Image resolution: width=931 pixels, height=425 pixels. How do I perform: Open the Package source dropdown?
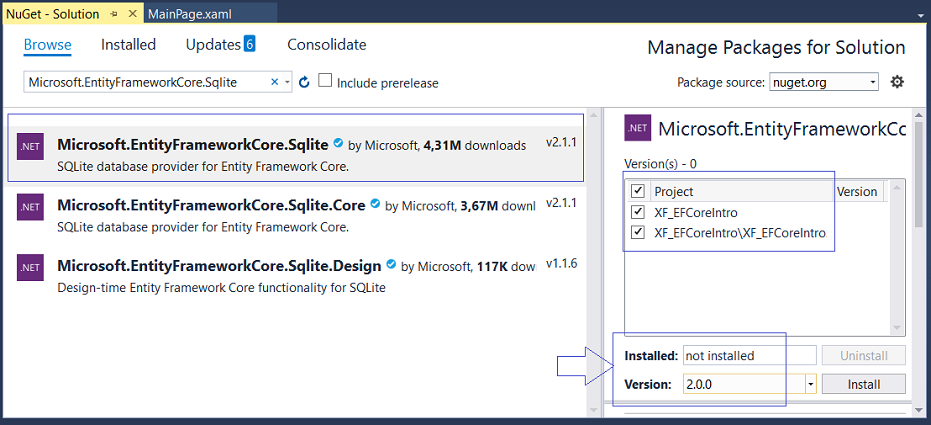872,83
